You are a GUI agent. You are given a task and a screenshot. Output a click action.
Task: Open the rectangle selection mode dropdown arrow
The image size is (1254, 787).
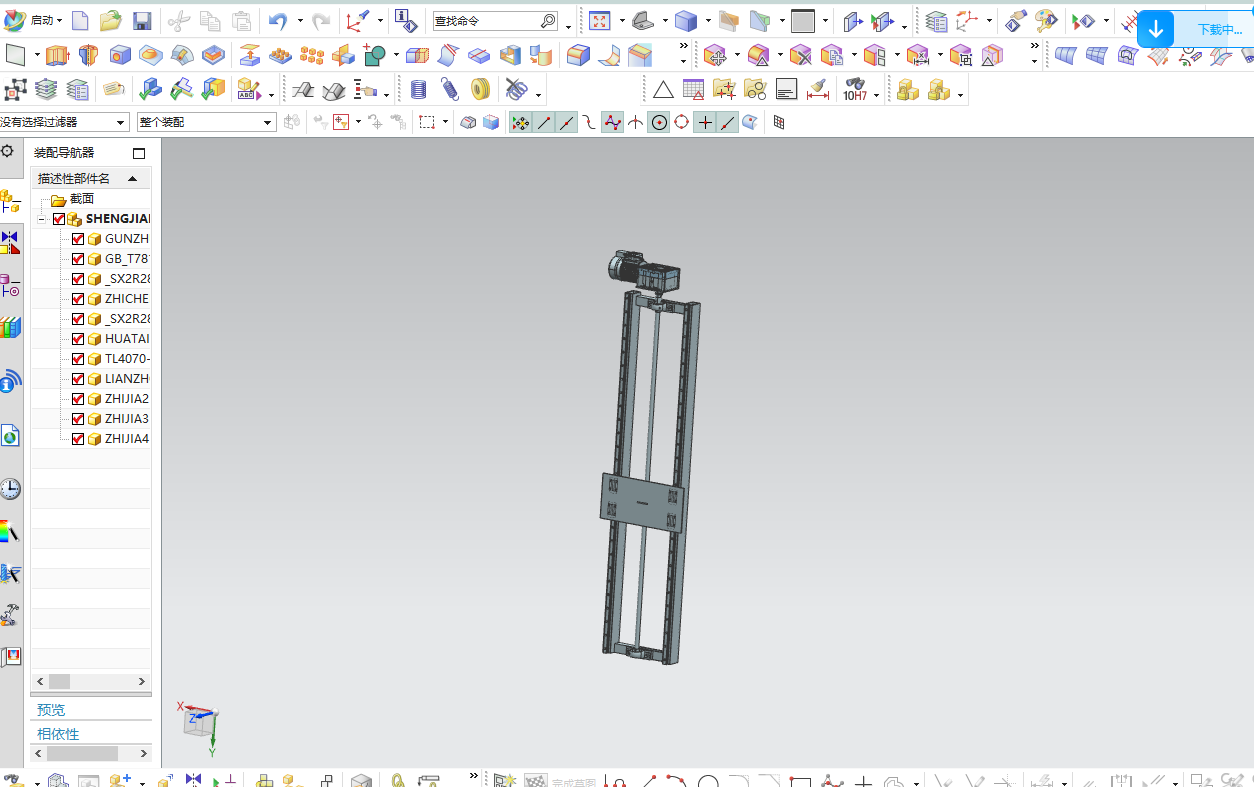tap(445, 123)
